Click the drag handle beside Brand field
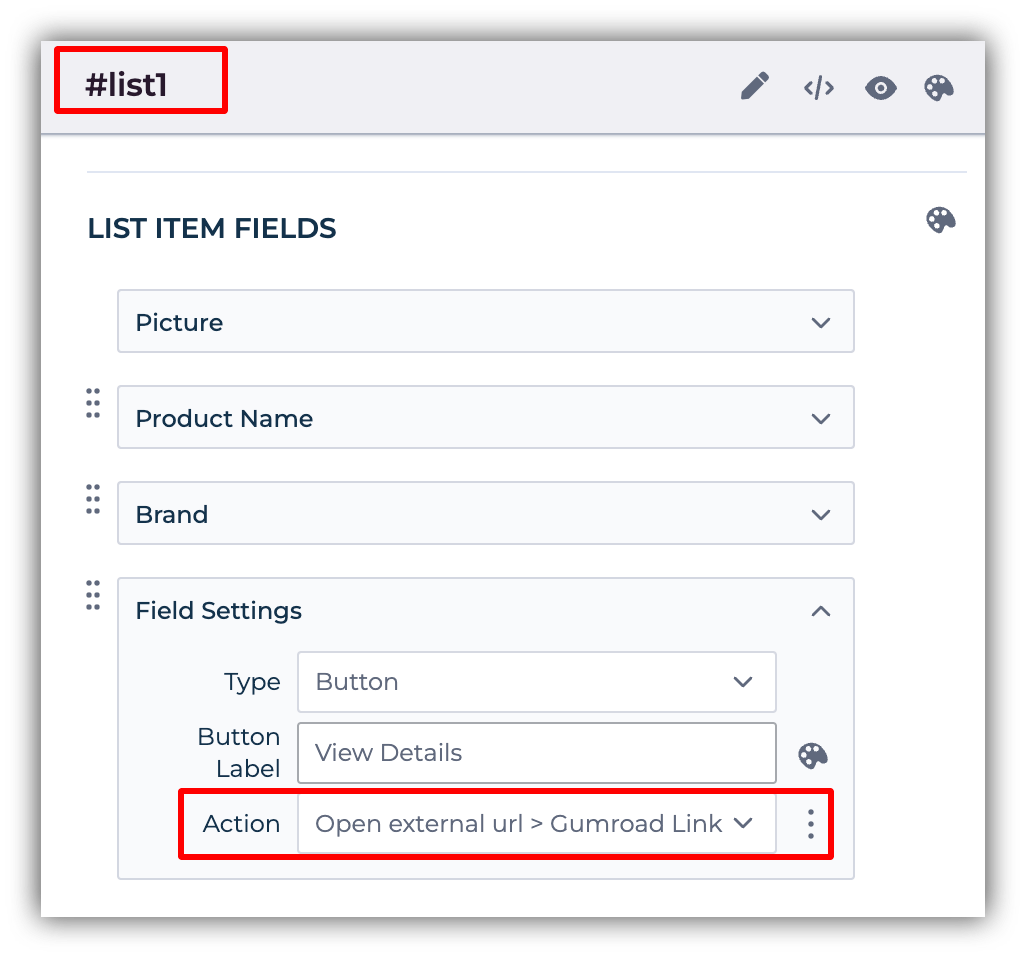The image size is (1026, 958). pyautogui.click(x=92, y=499)
